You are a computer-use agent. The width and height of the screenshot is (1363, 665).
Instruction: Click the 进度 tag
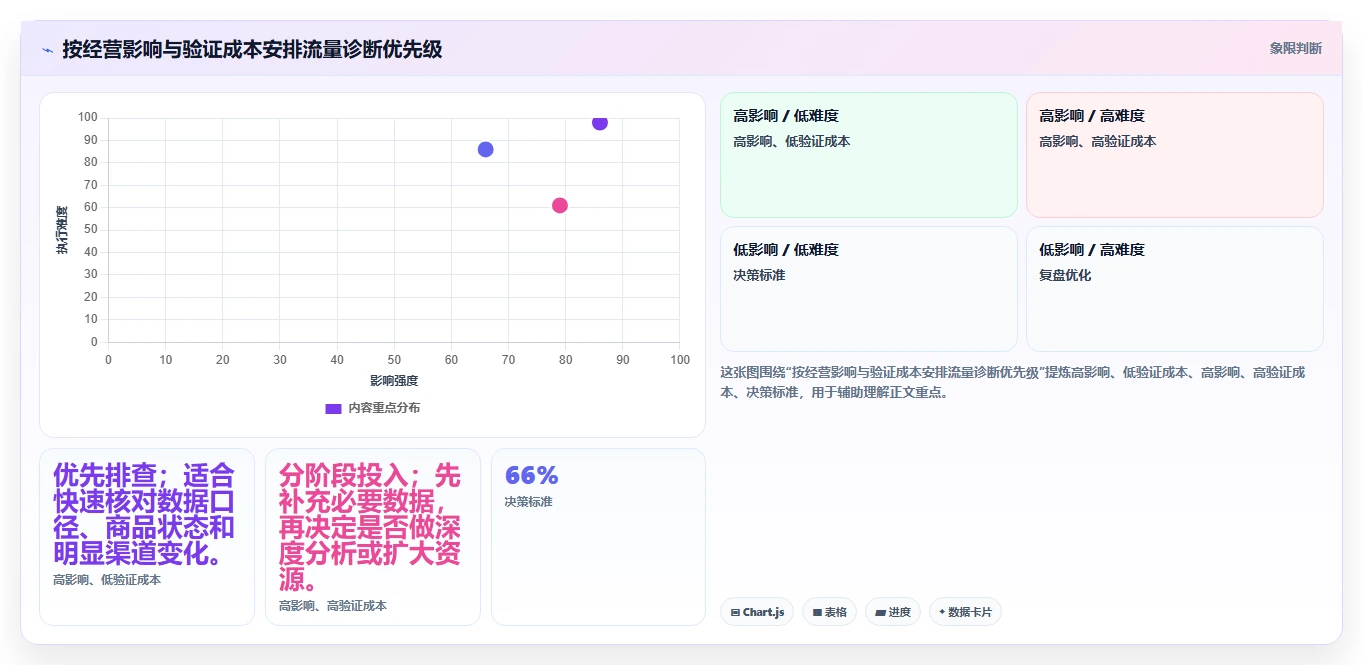[x=893, y=612]
